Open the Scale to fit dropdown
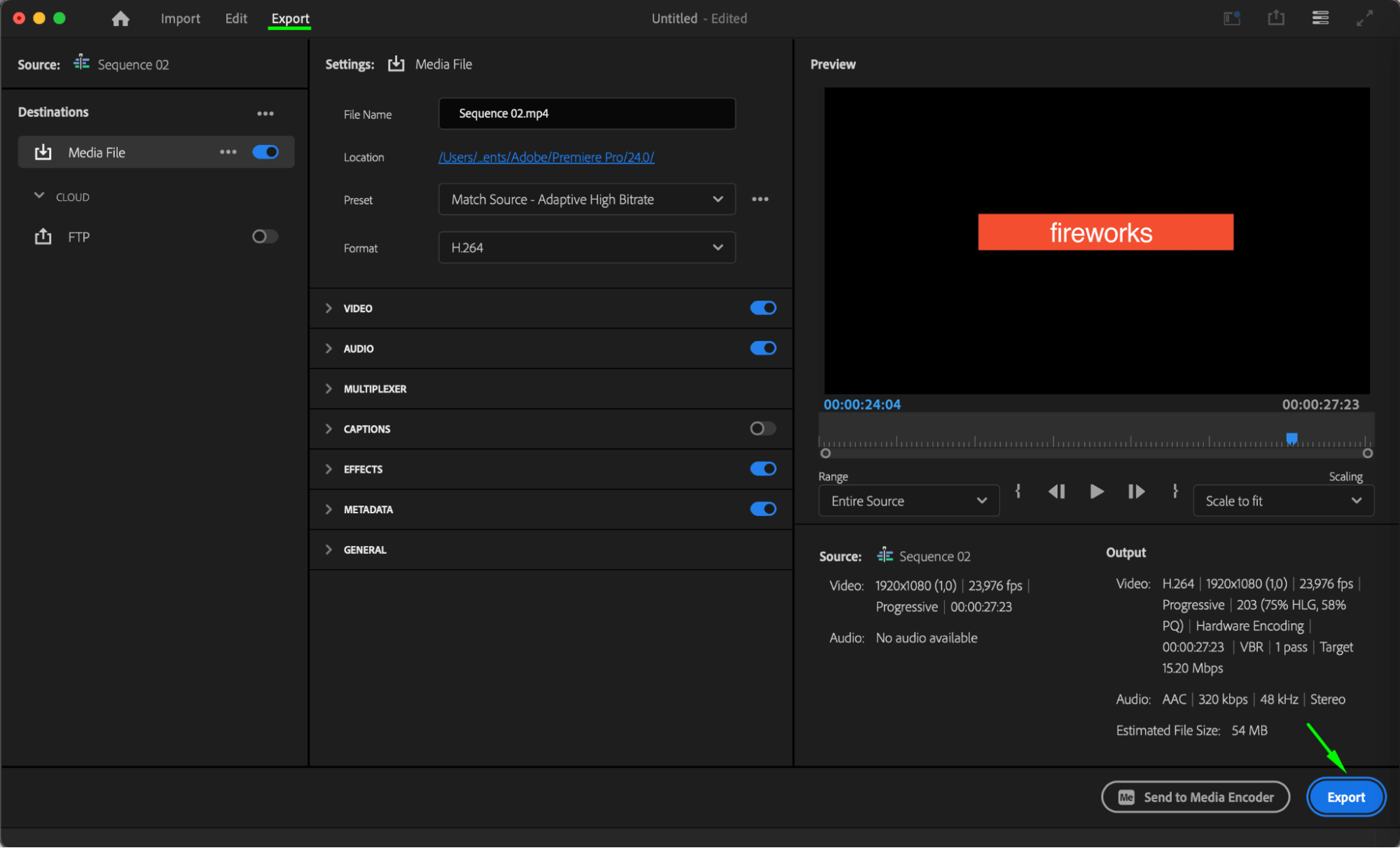The image size is (1400, 848). coord(1282,501)
